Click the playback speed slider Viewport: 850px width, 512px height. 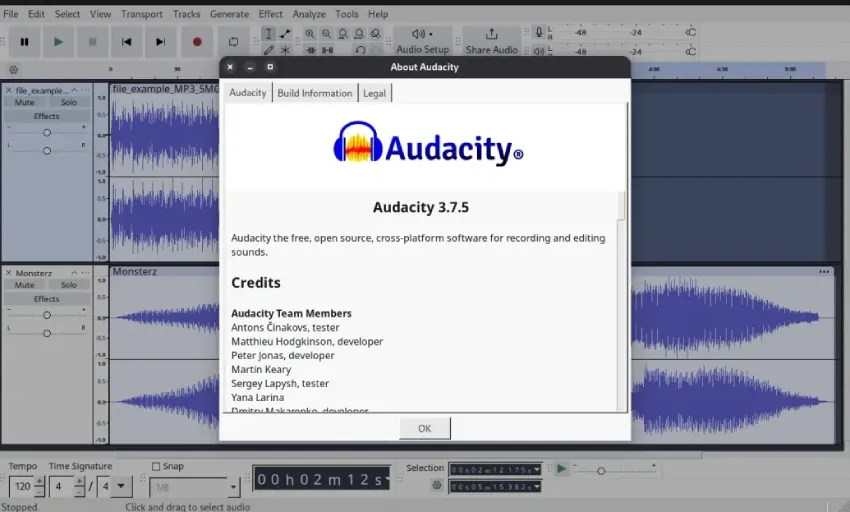(x=614, y=470)
